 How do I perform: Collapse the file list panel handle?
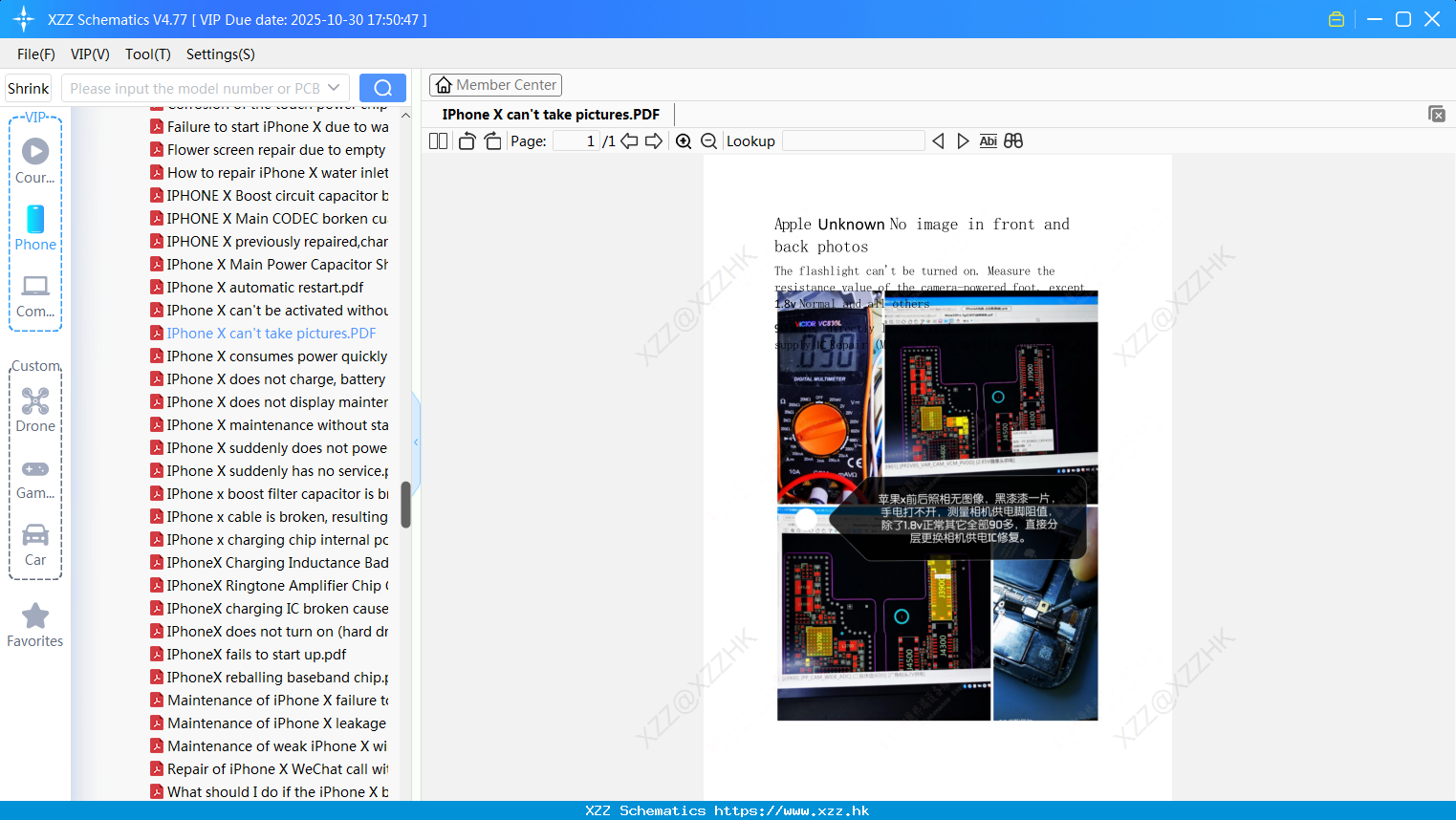pos(416,442)
